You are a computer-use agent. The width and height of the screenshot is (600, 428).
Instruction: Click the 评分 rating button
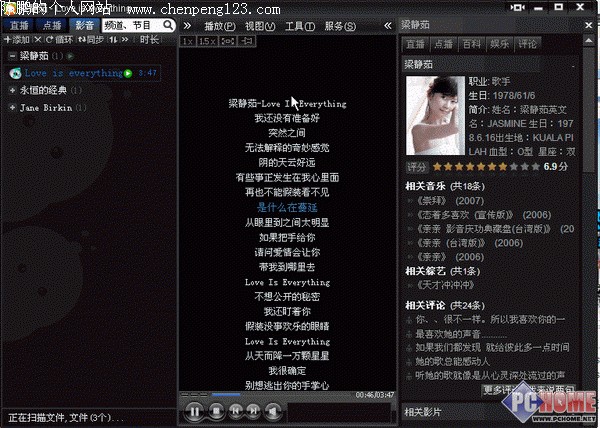pos(416,167)
